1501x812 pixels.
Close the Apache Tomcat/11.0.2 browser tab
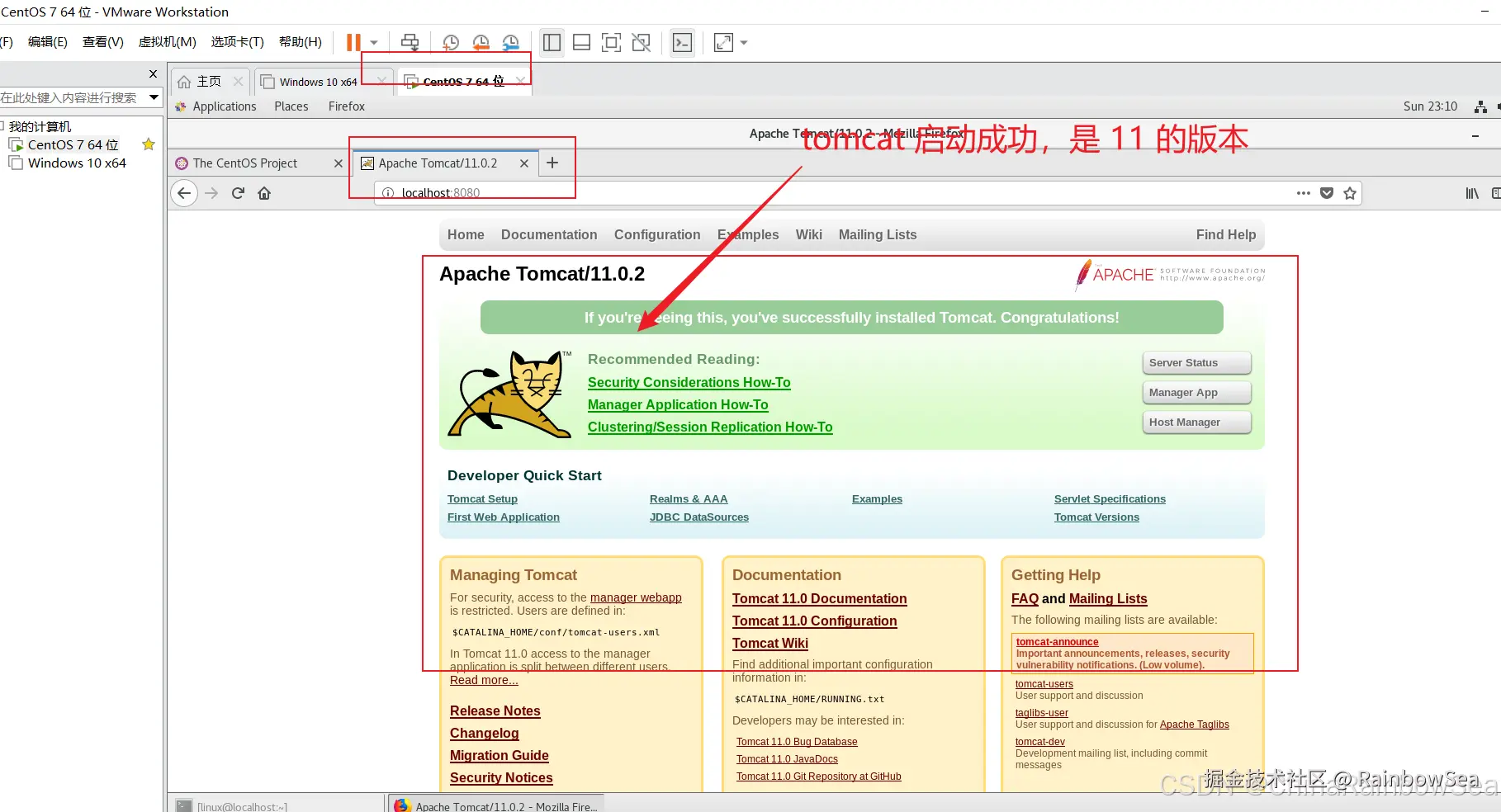(x=523, y=163)
